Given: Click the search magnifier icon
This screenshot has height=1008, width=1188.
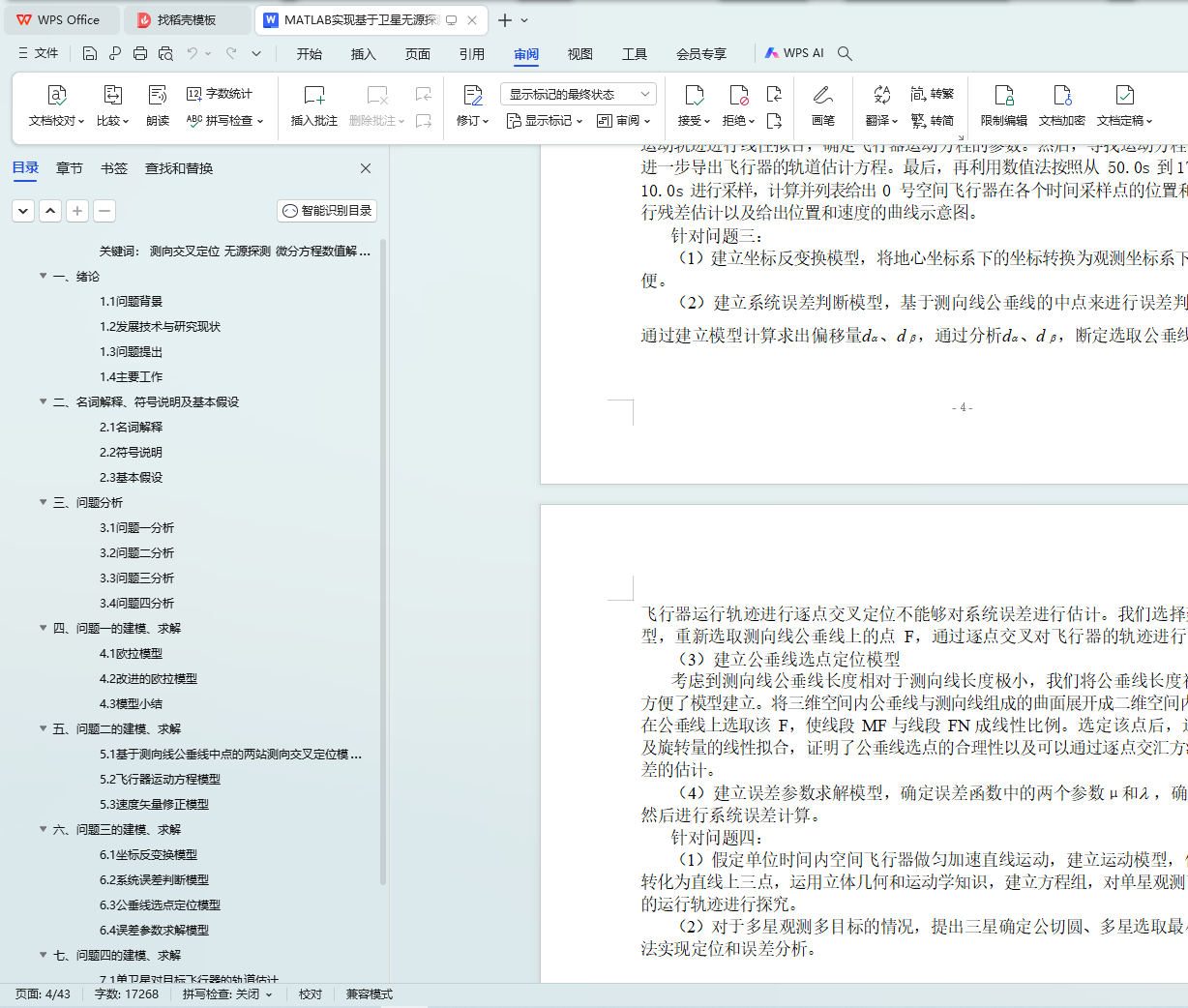Looking at the screenshot, I should 845,53.
